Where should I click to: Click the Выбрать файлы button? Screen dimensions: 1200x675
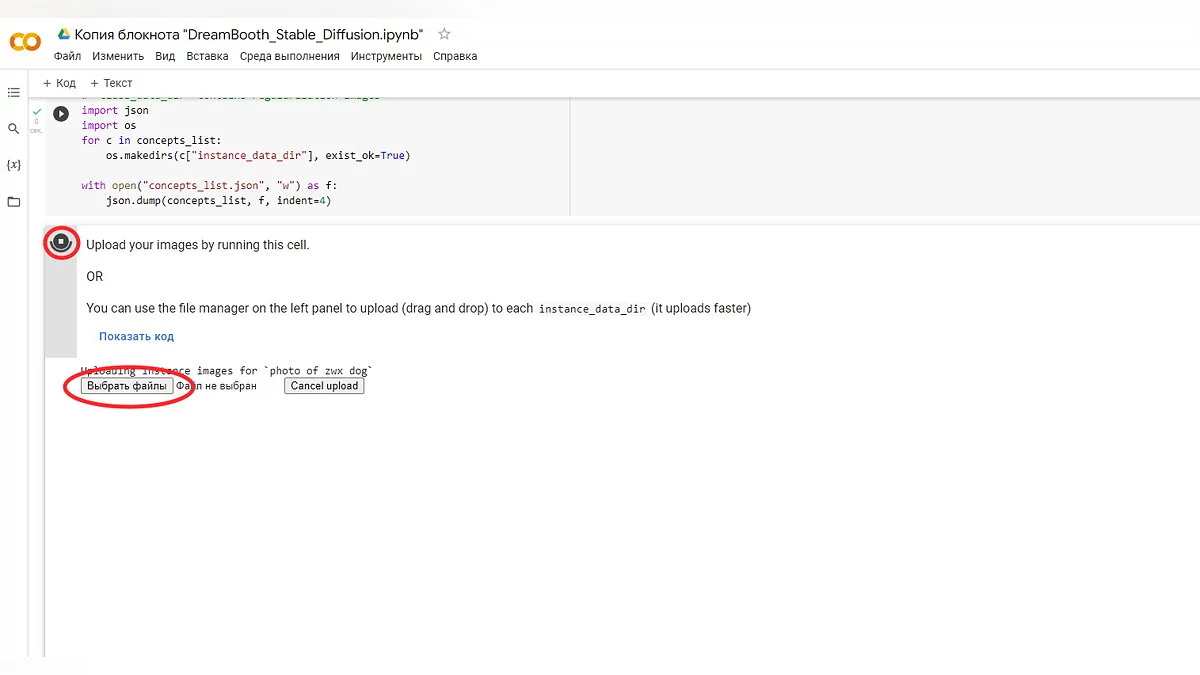127,385
